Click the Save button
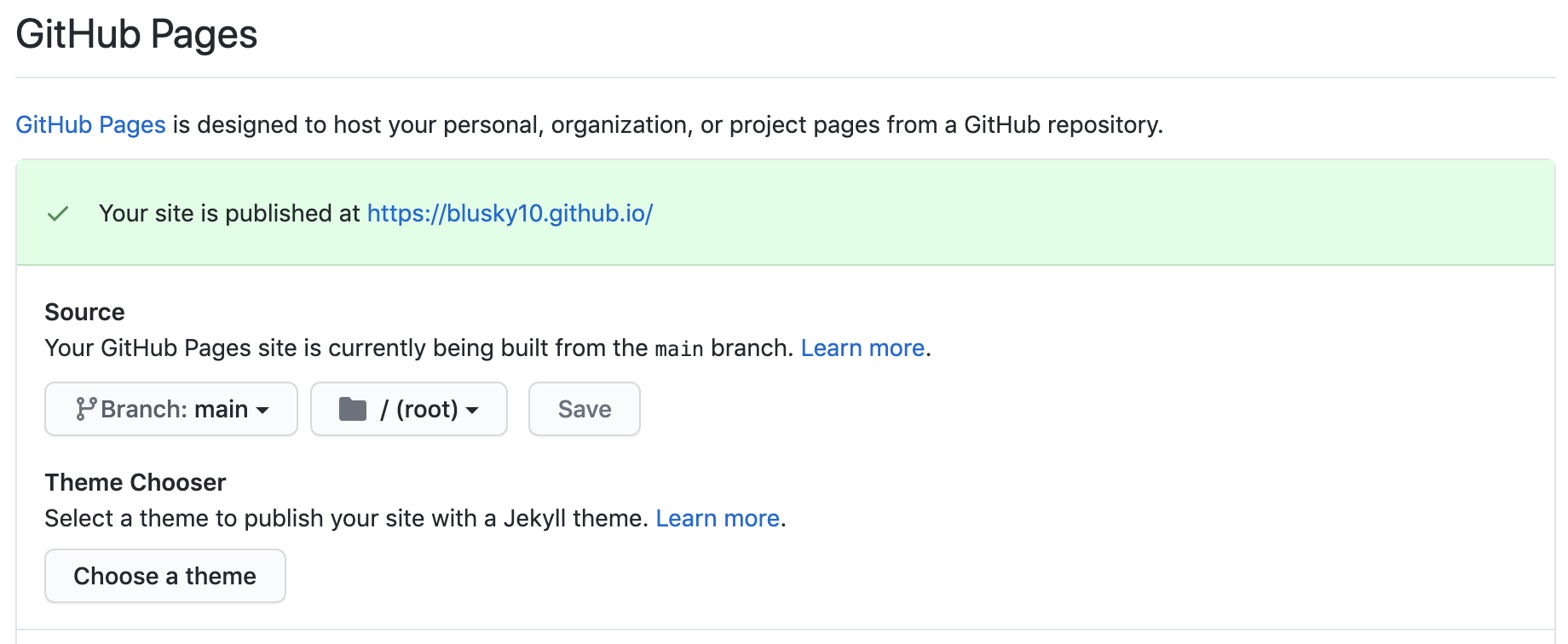The height and width of the screenshot is (644, 1568). point(585,409)
